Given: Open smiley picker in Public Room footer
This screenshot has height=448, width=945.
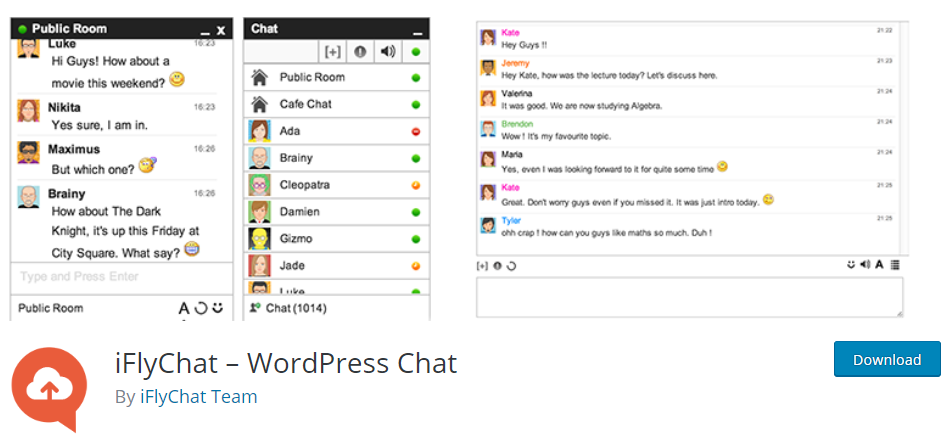Looking at the screenshot, I should (218, 308).
